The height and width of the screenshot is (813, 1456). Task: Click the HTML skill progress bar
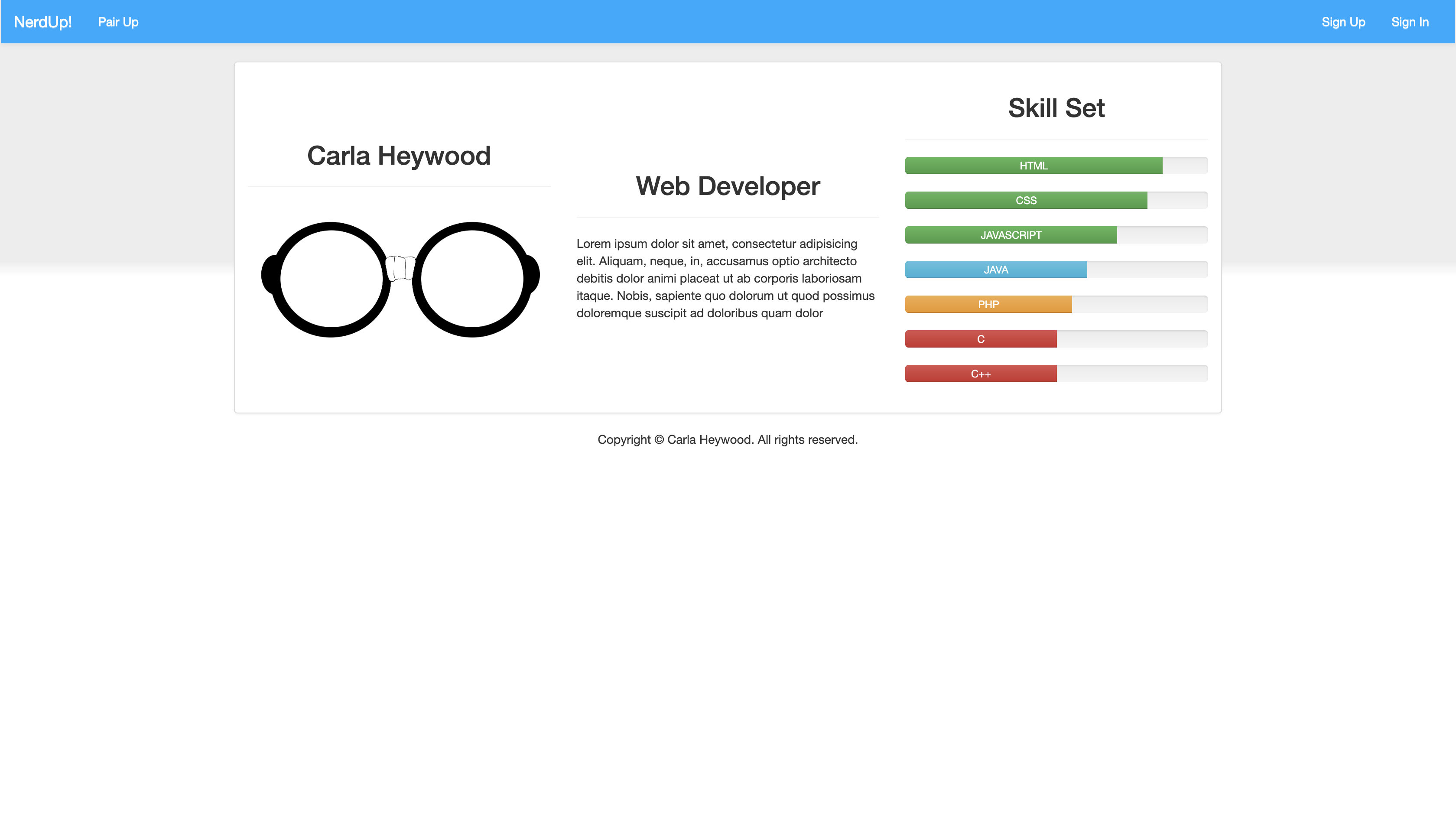(x=1033, y=166)
